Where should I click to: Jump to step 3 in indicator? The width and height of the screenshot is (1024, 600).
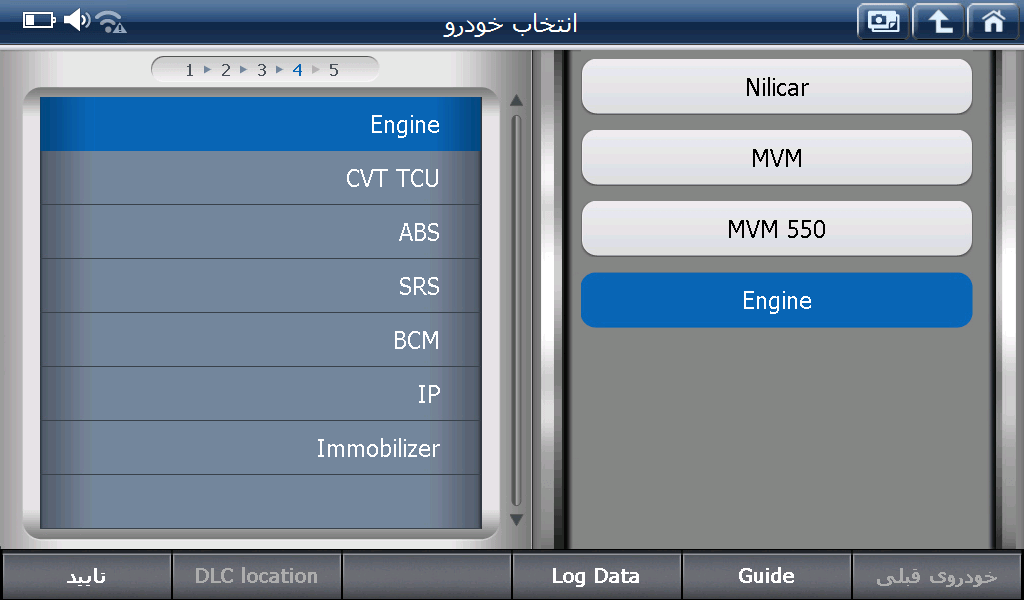[x=261, y=70]
